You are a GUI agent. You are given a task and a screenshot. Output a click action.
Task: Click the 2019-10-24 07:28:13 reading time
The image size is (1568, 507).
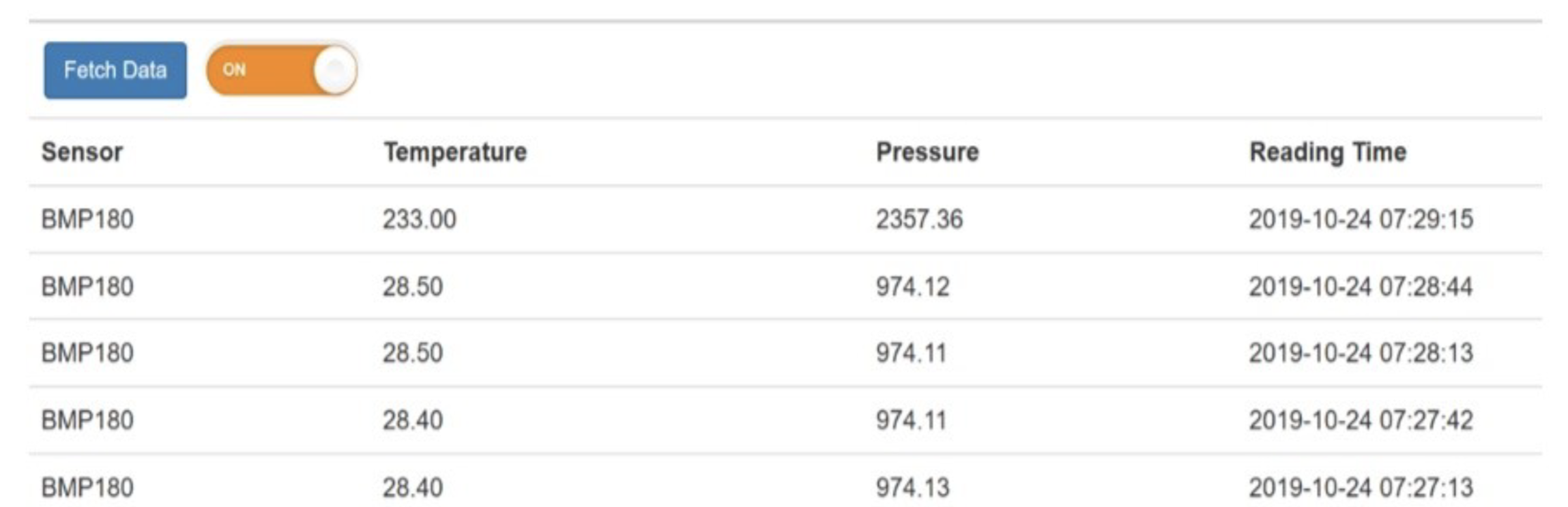coord(1361,353)
